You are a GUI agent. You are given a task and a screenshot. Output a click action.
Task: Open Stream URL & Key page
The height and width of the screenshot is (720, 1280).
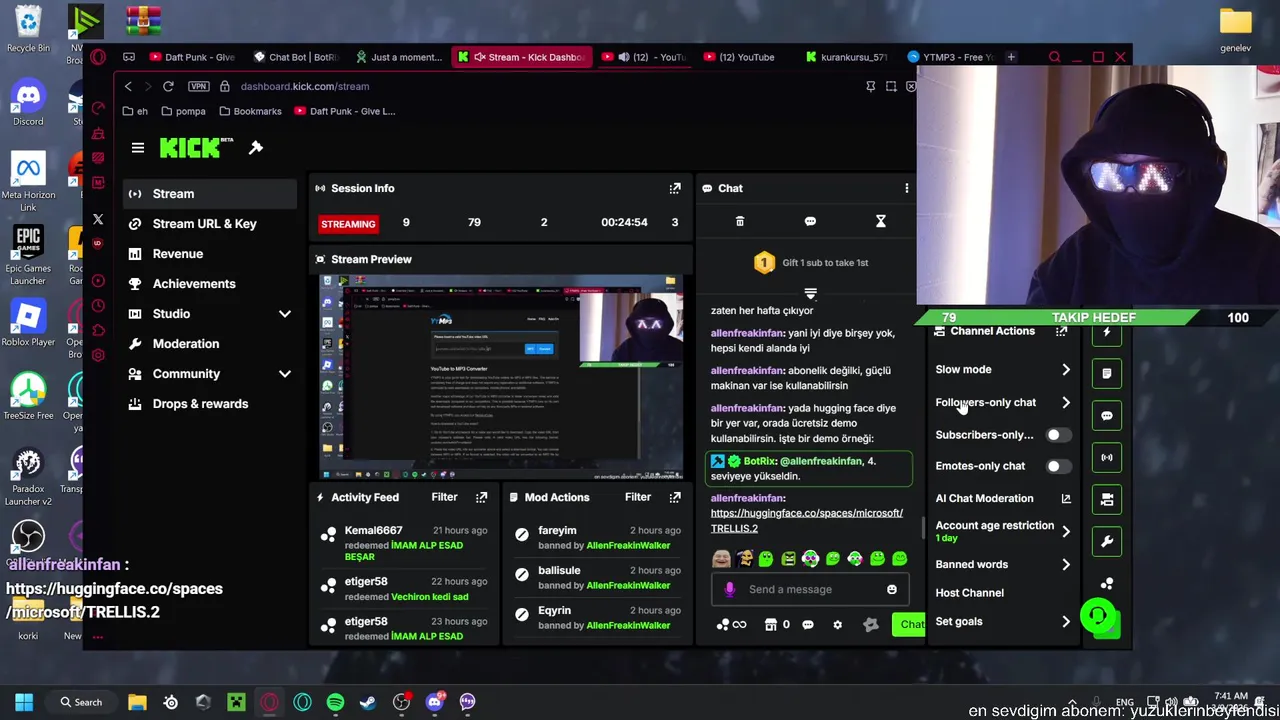209,224
